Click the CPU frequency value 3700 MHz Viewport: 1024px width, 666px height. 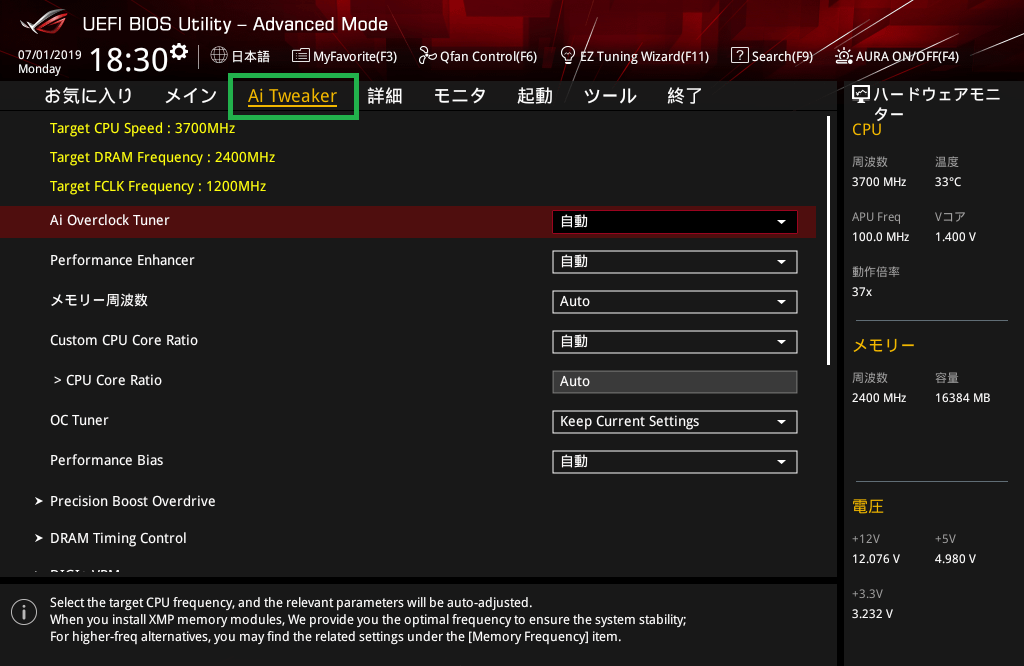pyautogui.click(x=879, y=182)
